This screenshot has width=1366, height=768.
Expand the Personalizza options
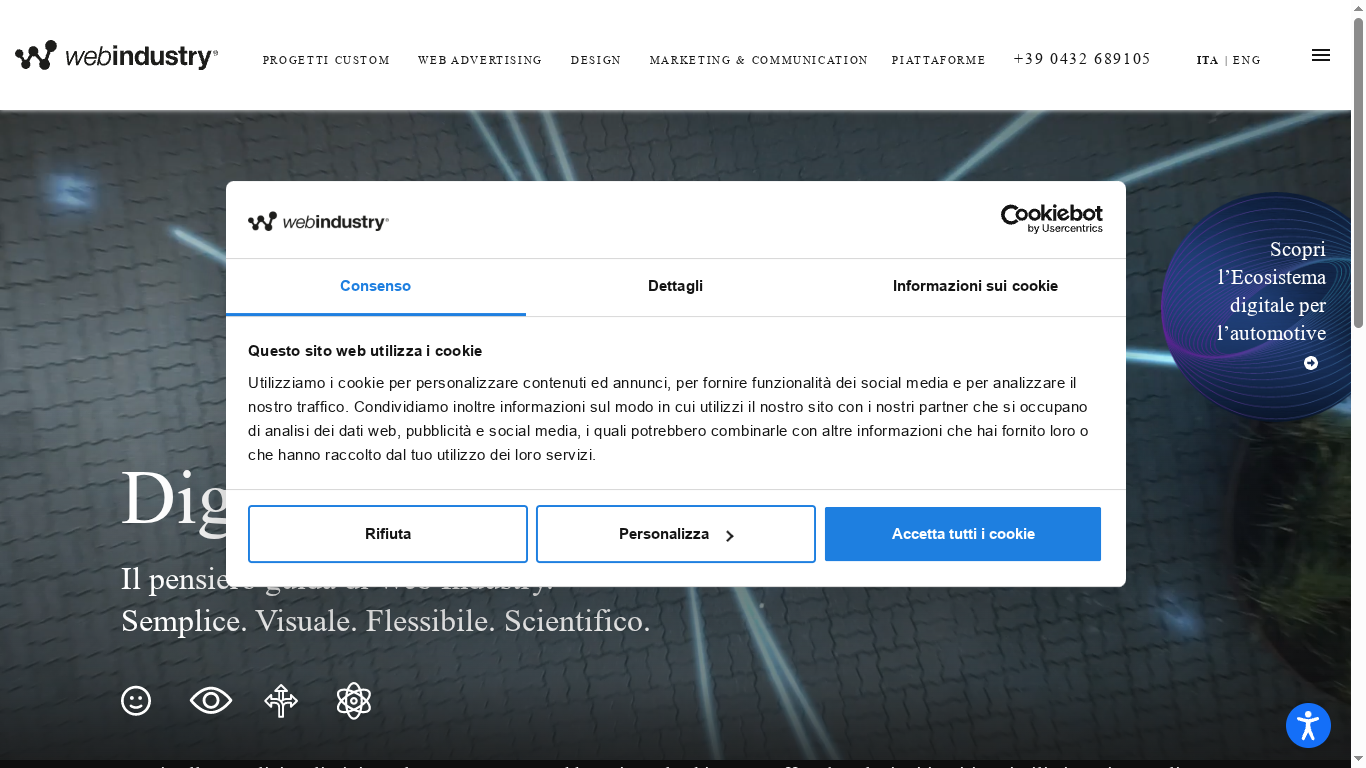coord(675,533)
